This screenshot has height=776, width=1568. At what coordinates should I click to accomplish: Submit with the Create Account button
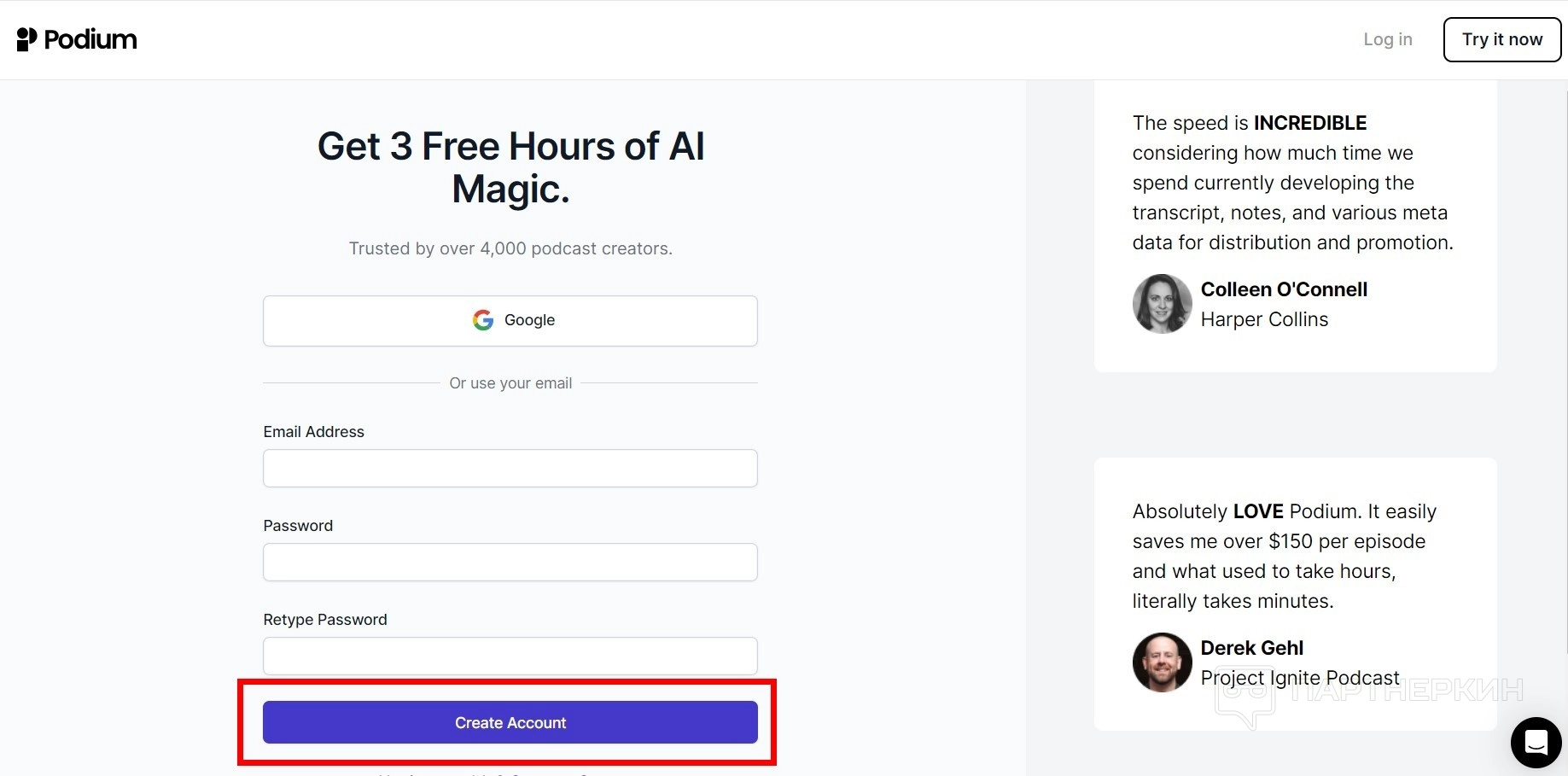pos(510,722)
